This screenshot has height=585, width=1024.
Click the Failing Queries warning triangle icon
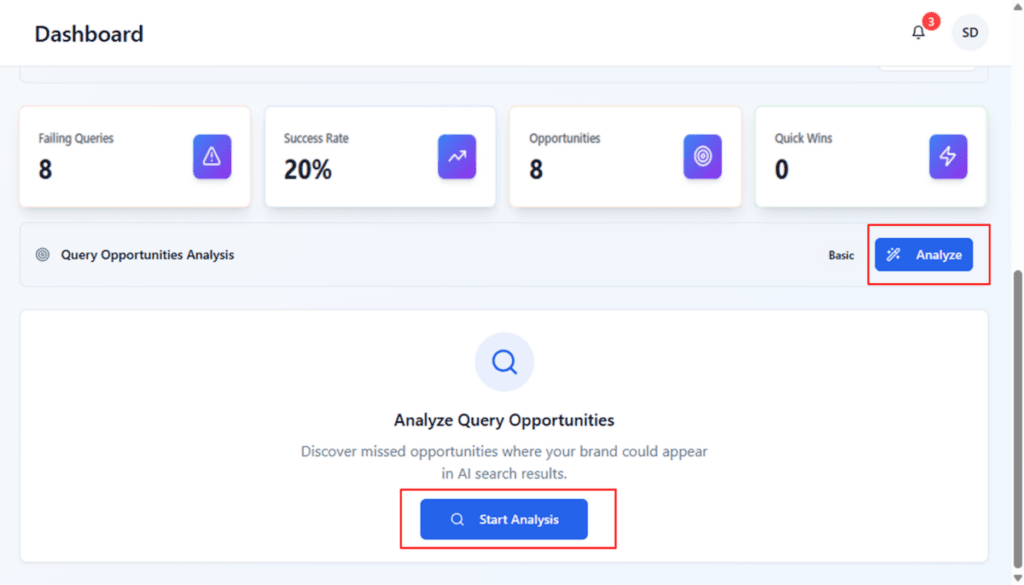(212, 157)
